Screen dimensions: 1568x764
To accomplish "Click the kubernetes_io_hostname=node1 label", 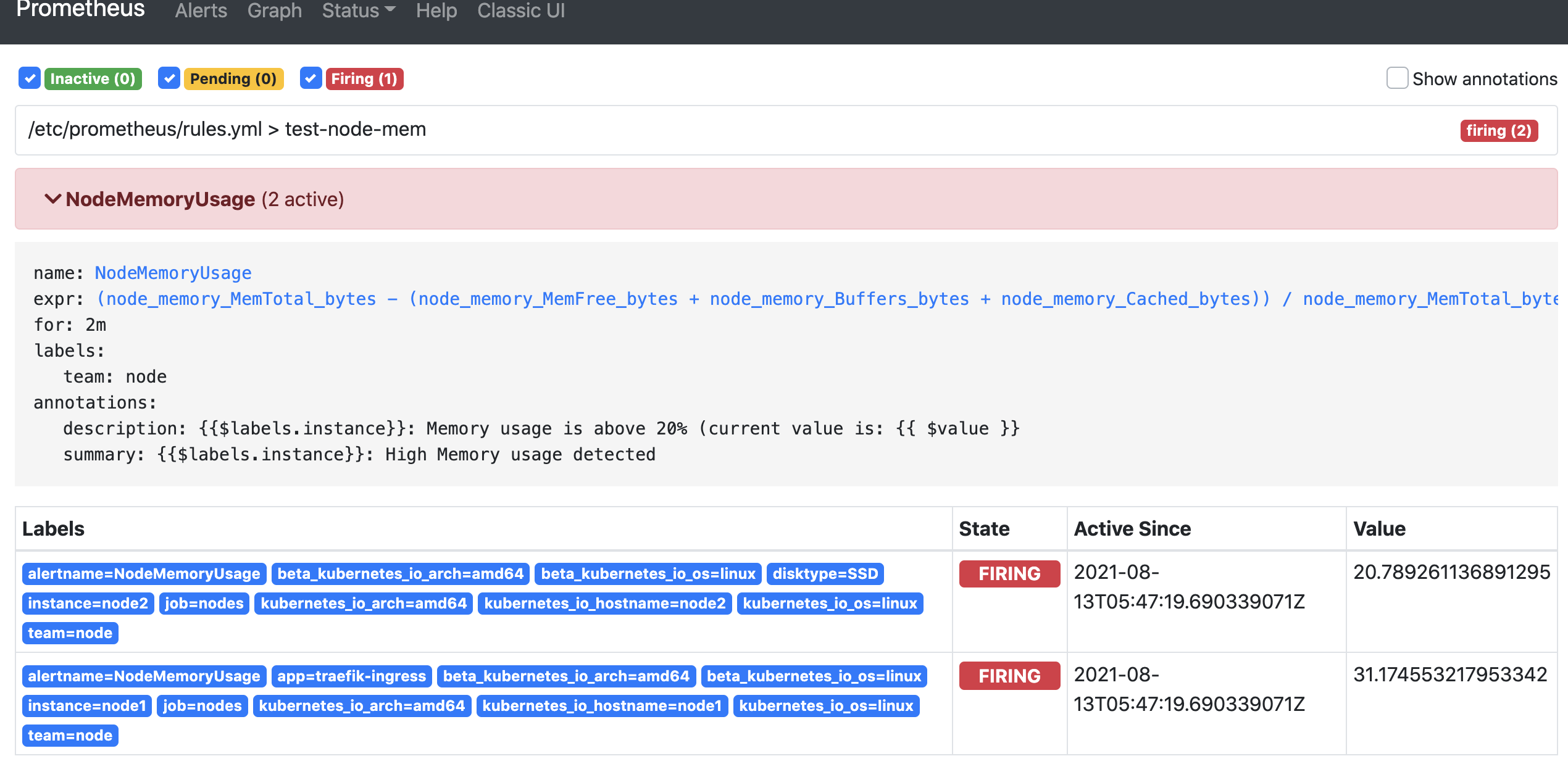I will click(602, 705).
